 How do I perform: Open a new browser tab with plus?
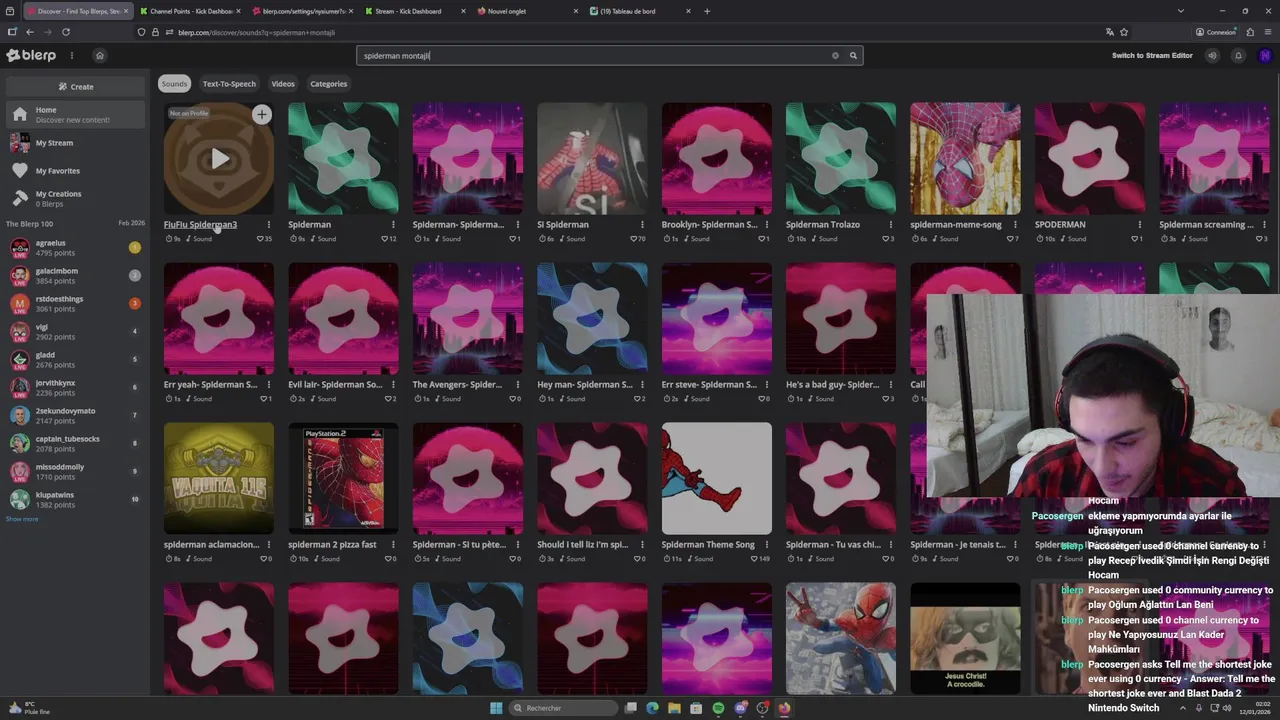[707, 11]
